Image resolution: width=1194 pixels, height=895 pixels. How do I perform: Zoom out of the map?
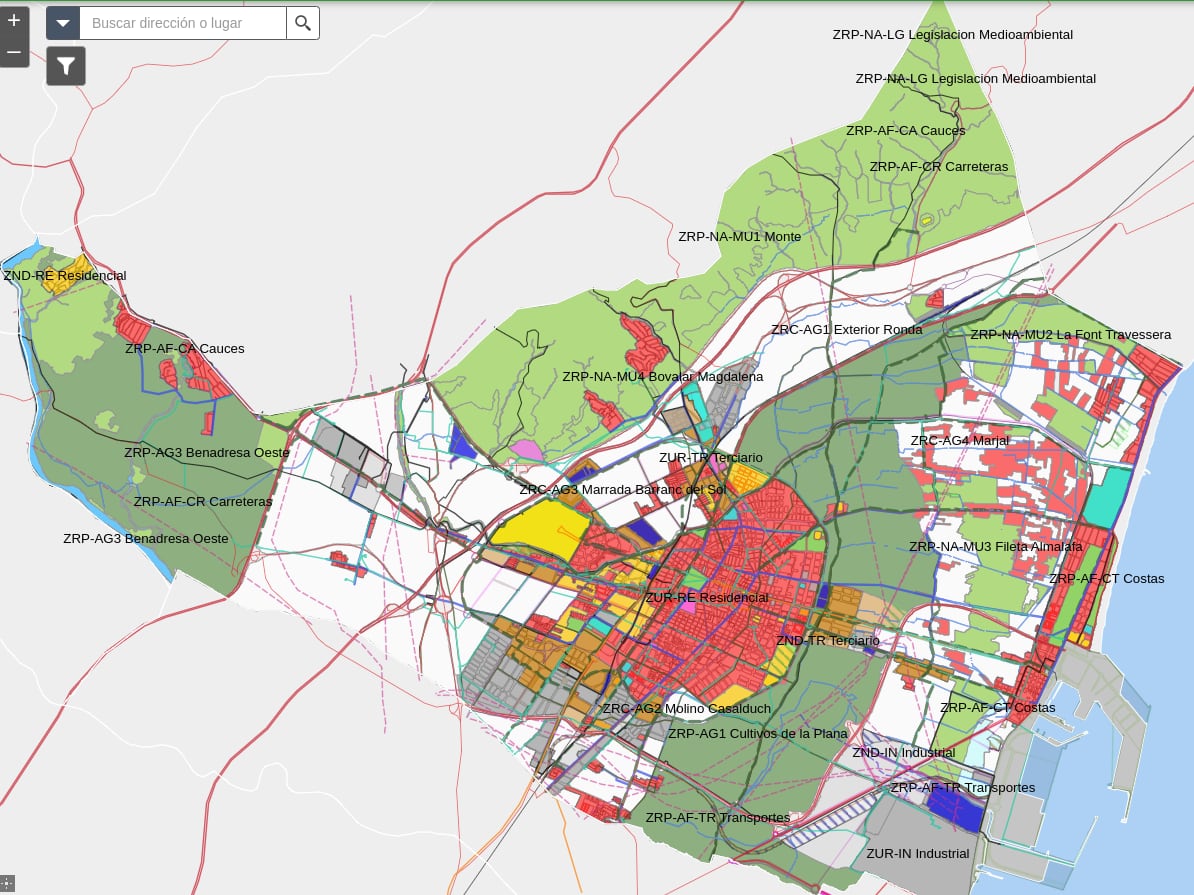point(13,52)
